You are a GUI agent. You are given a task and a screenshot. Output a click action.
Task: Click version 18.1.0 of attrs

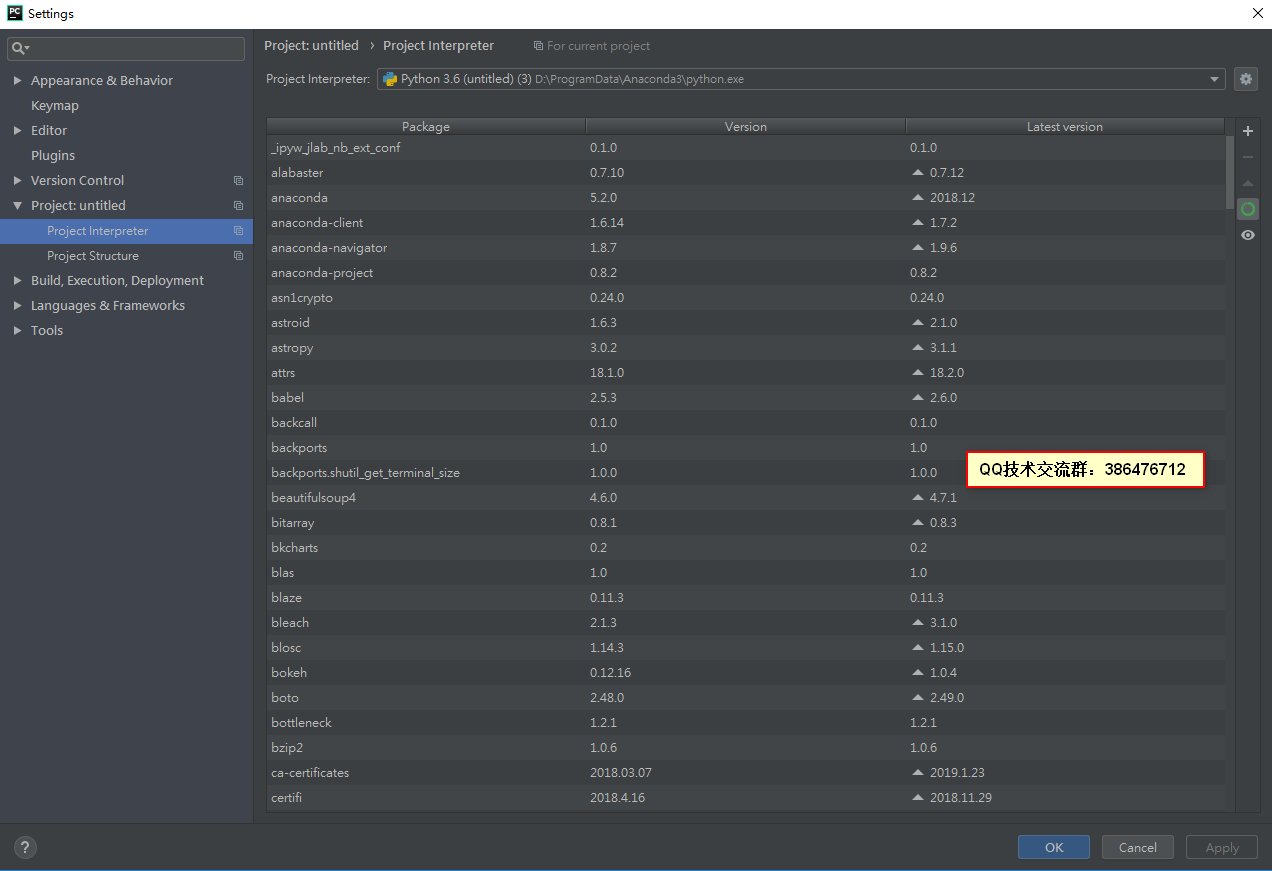(x=607, y=372)
